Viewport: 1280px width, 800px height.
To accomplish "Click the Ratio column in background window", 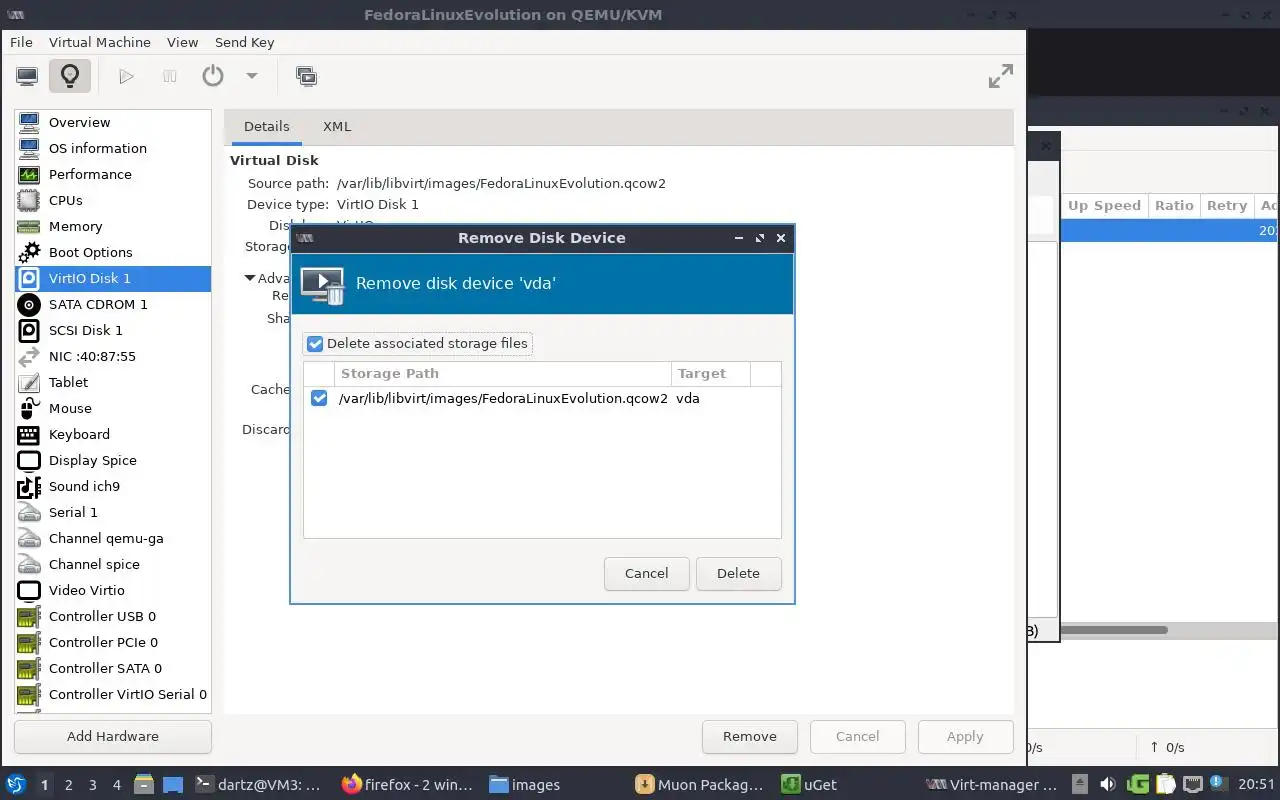I will tap(1174, 205).
